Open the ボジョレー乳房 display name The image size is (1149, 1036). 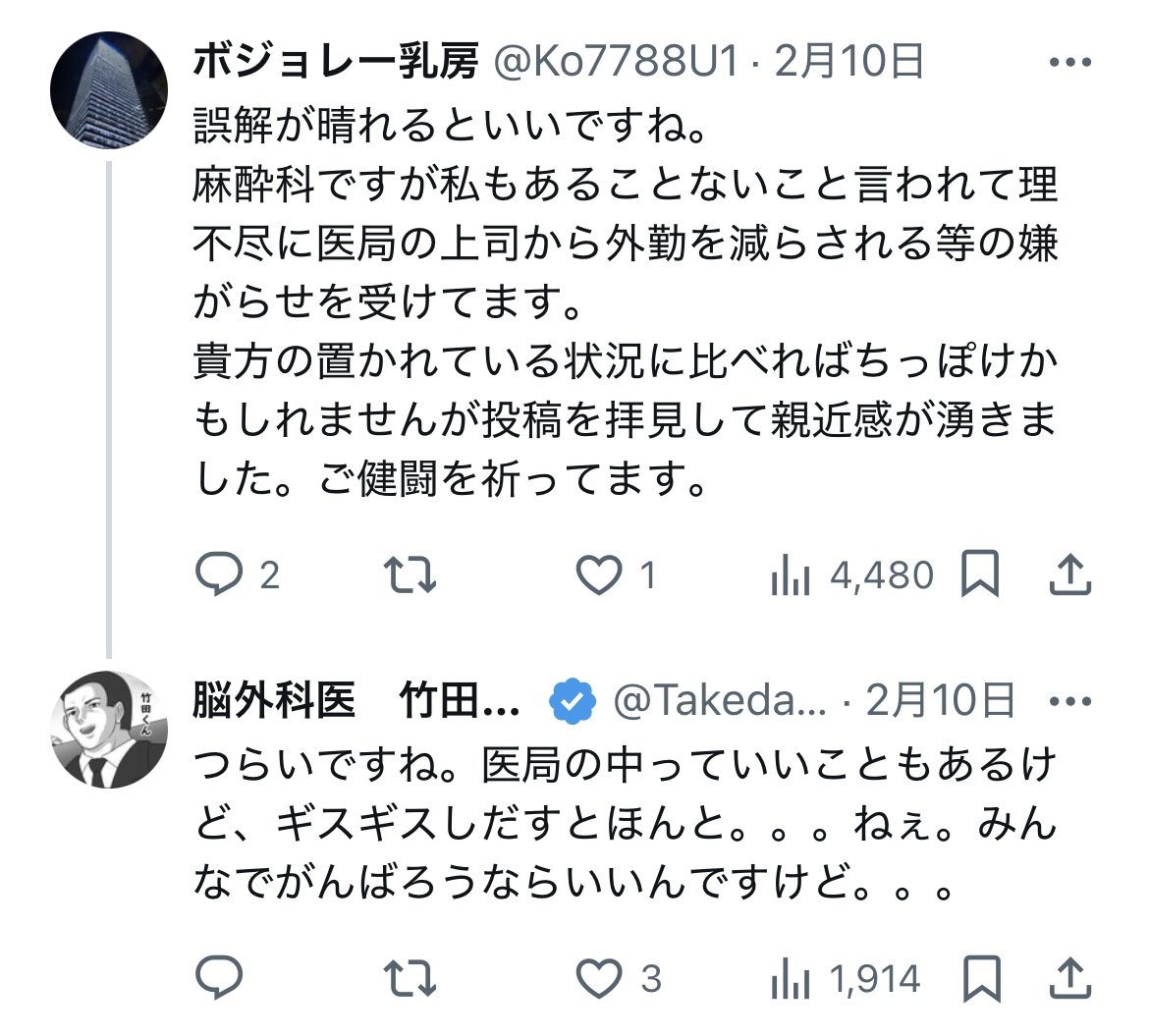(x=335, y=63)
